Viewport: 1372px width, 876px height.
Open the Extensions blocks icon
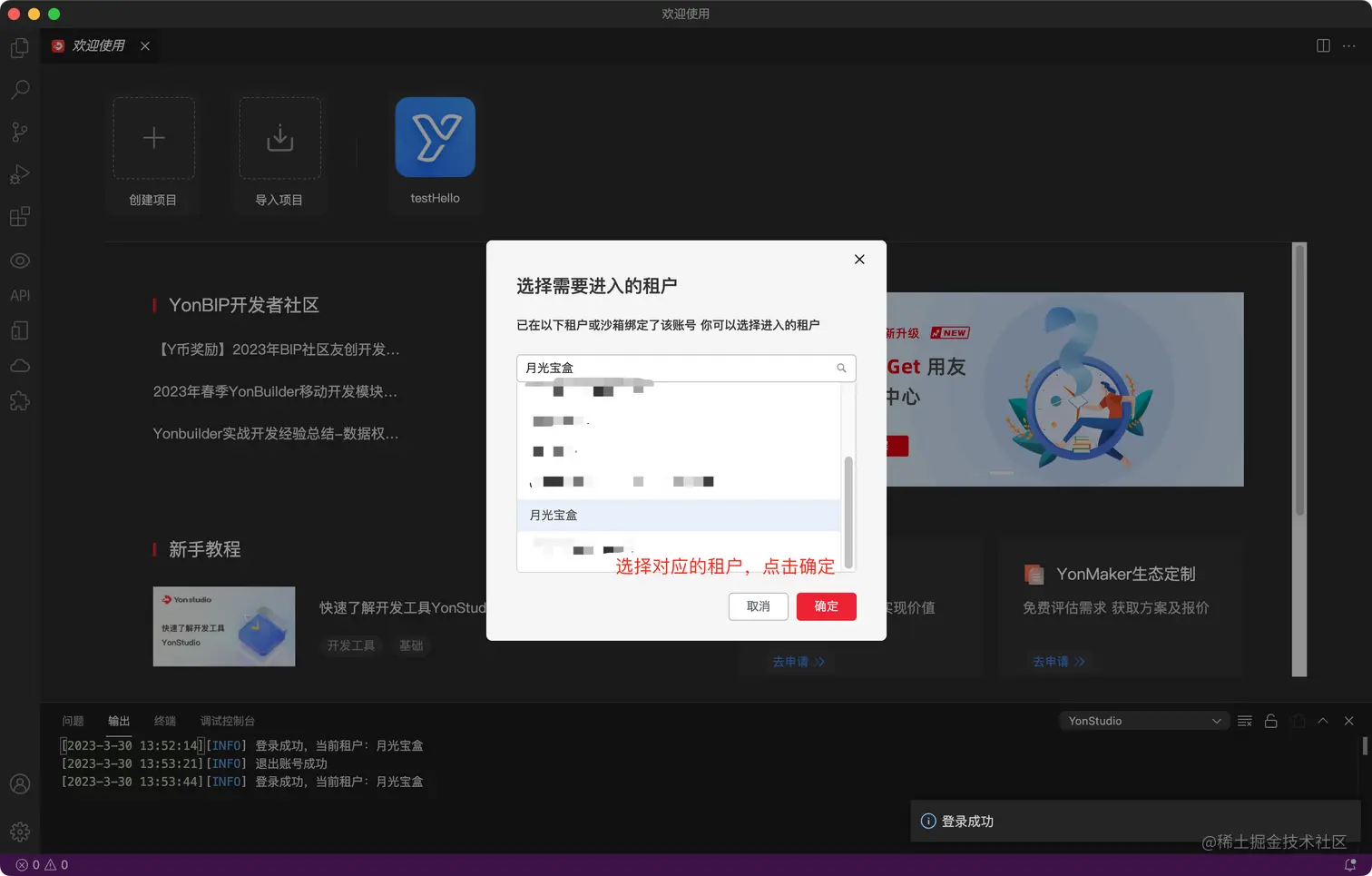click(20, 217)
